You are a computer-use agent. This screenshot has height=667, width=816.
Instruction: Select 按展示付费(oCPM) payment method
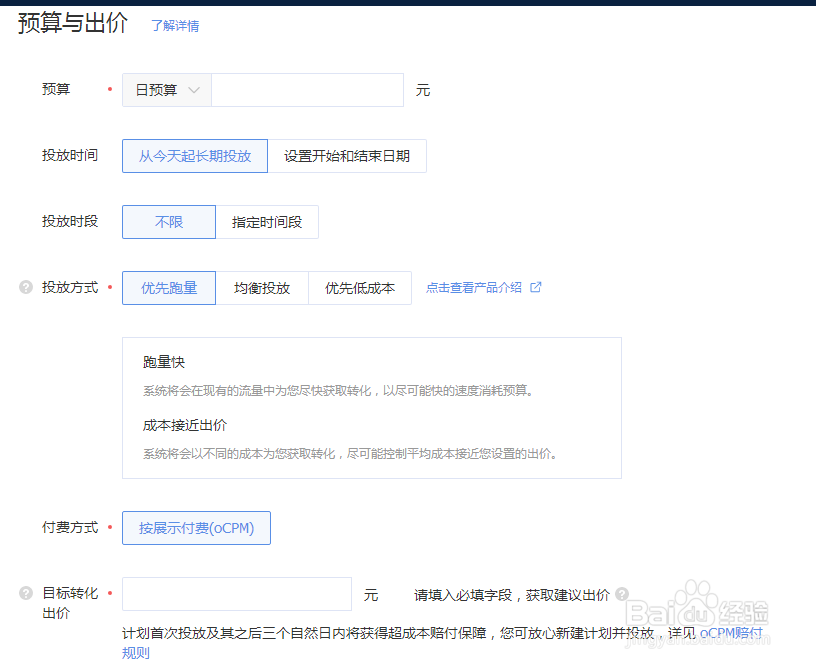[197, 528]
